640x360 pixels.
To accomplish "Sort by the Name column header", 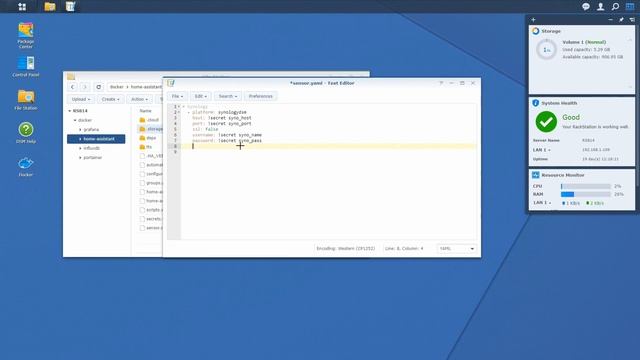I will [x=146, y=111].
